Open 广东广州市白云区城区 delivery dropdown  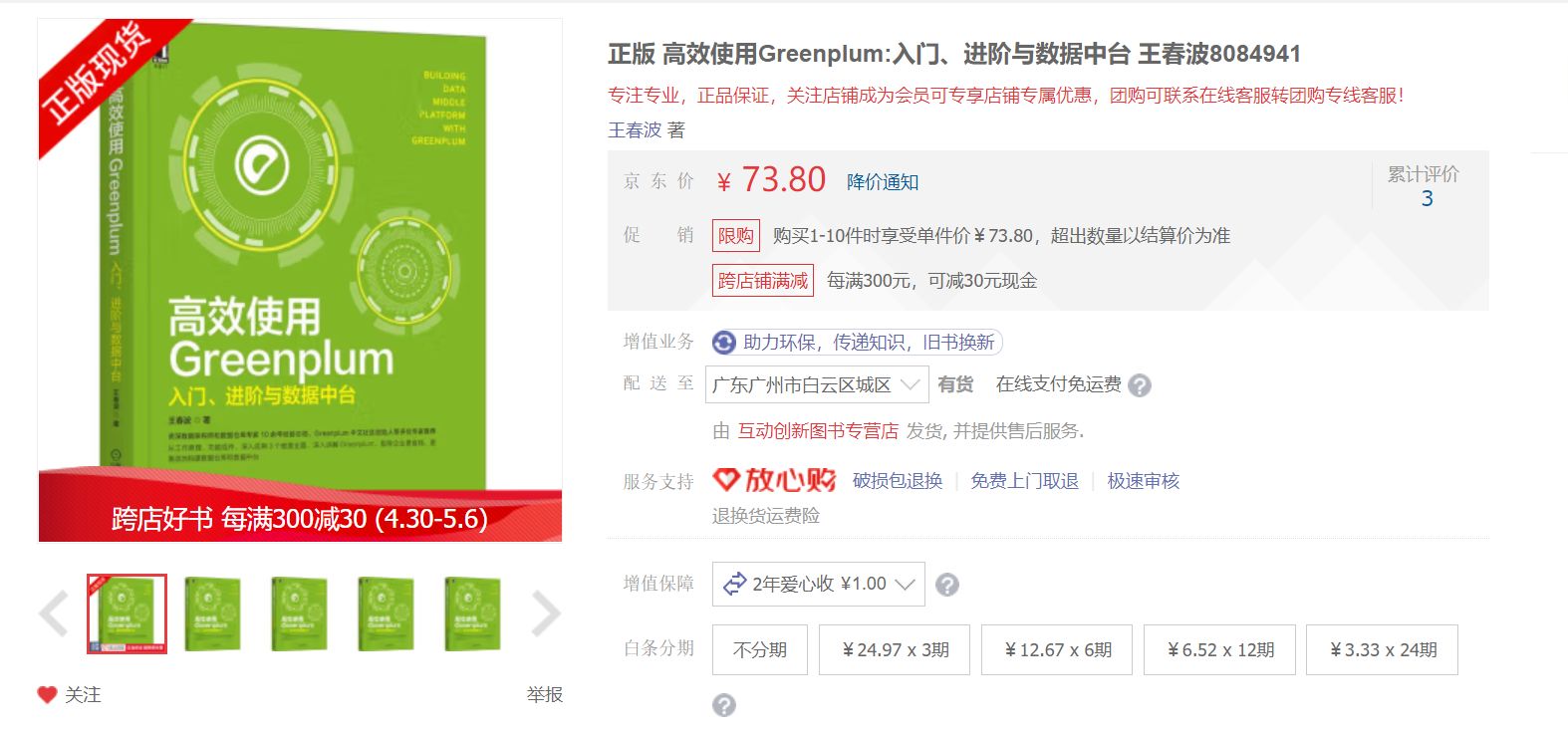click(817, 384)
